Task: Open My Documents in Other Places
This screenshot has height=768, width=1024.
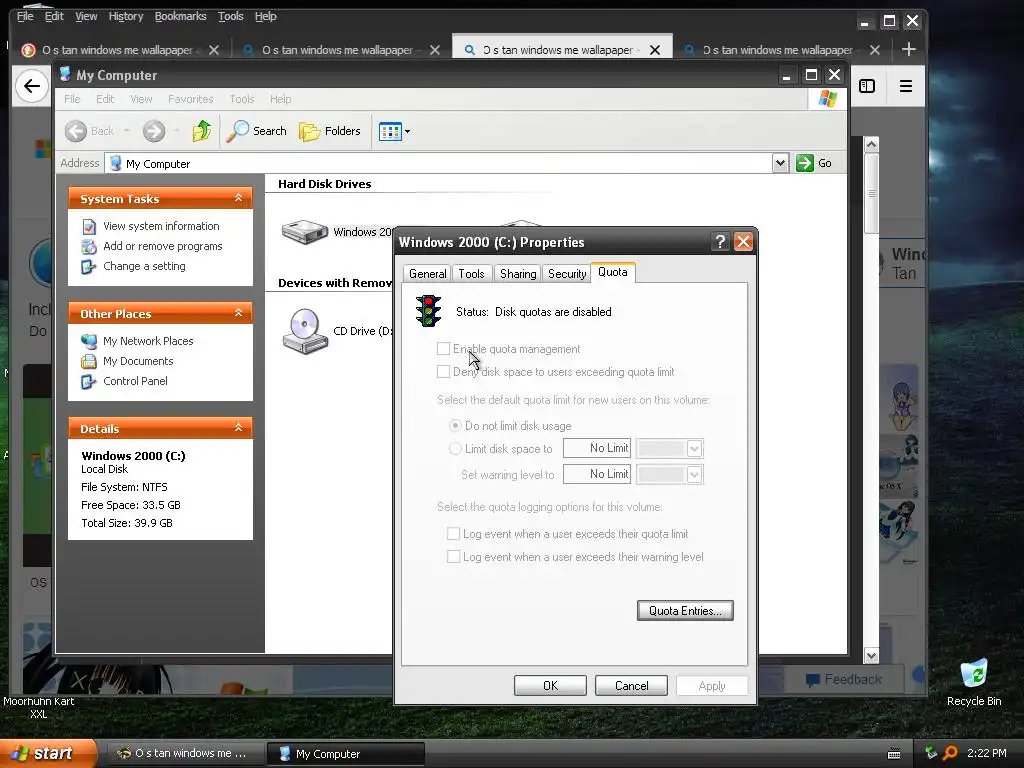Action: coord(138,361)
